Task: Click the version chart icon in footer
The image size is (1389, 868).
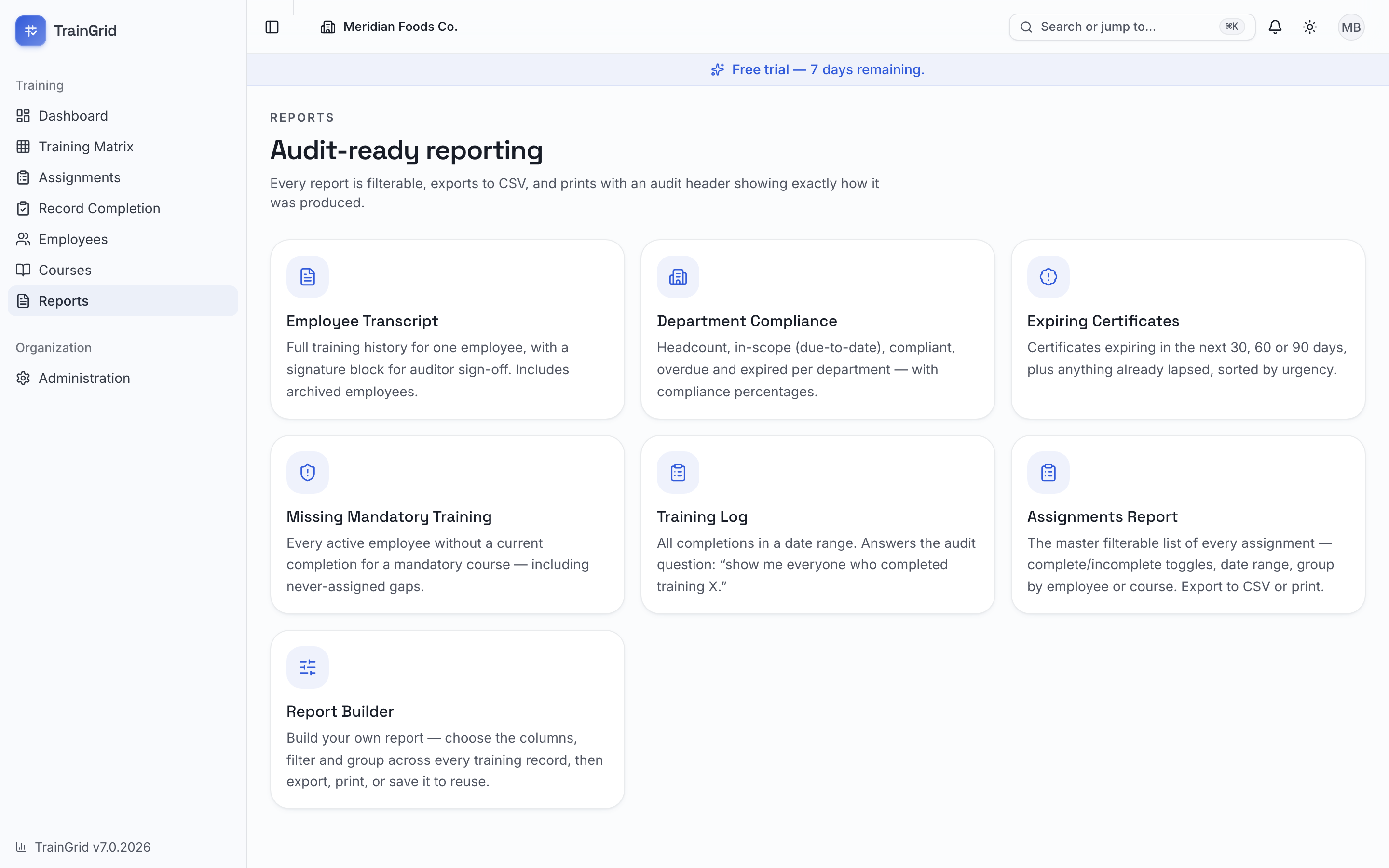Action: (x=21, y=847)
